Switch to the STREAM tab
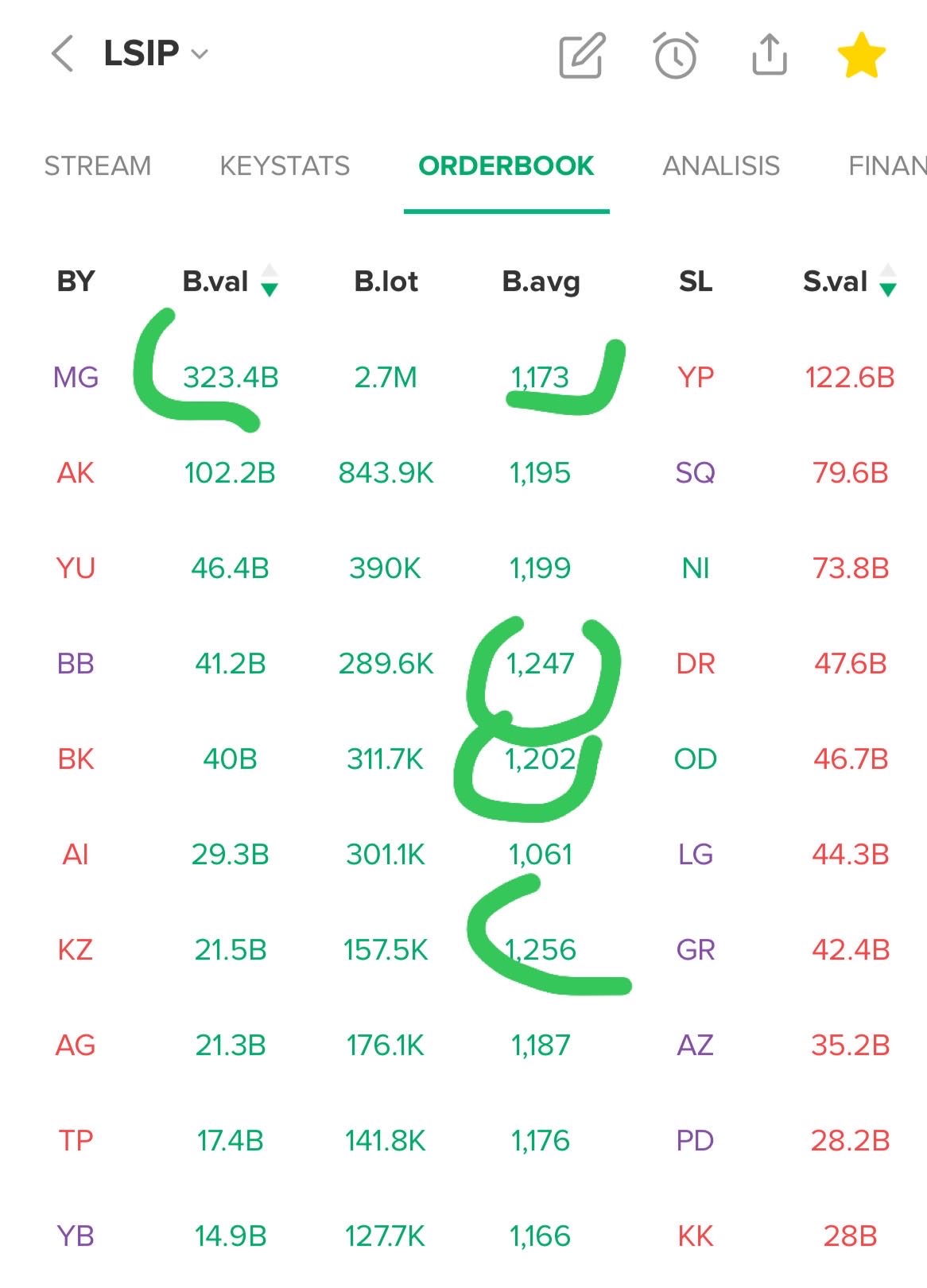The height and width of the screenshot is (1288, 927). click(97, 165)
